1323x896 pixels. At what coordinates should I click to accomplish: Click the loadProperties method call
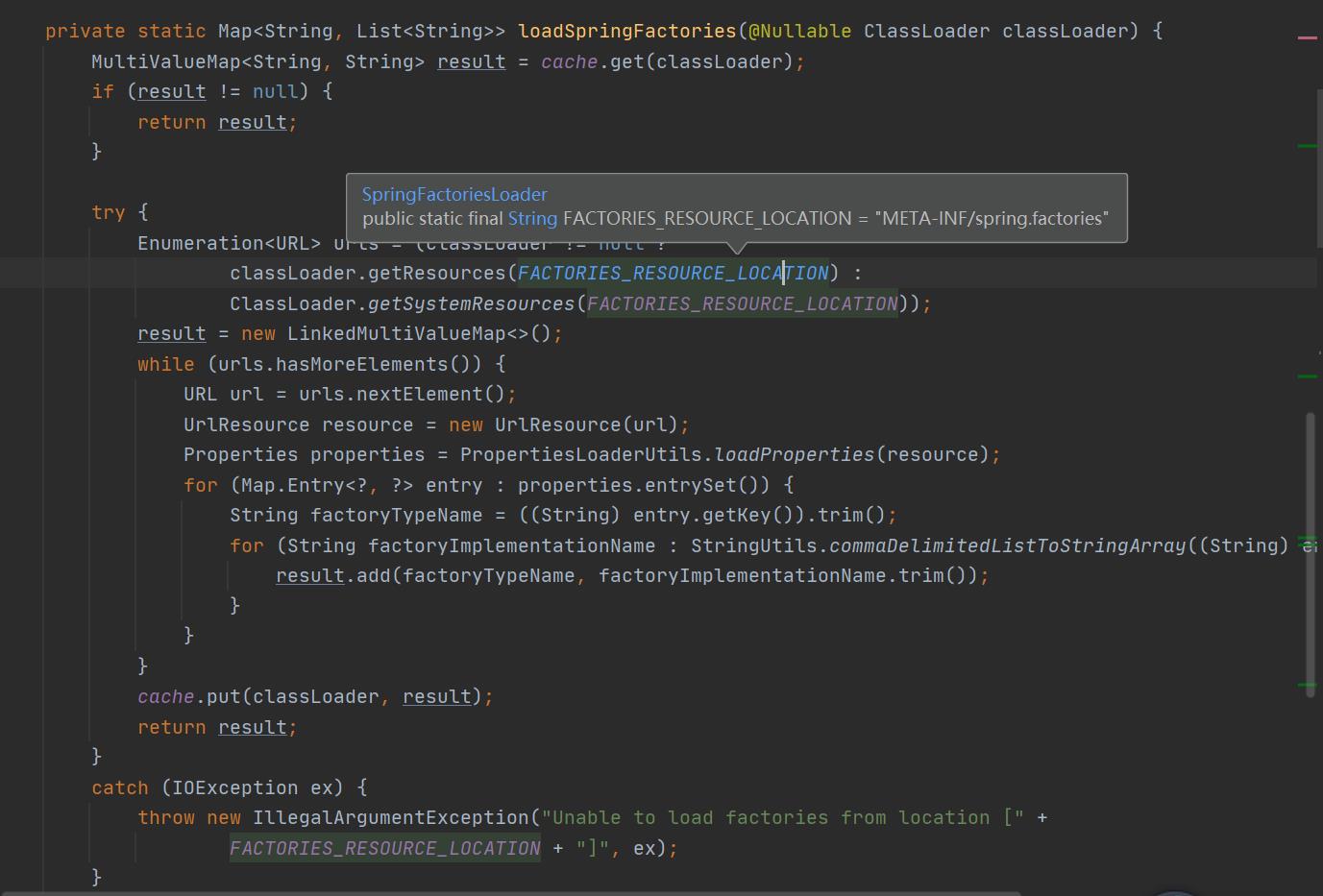[795, 455]
